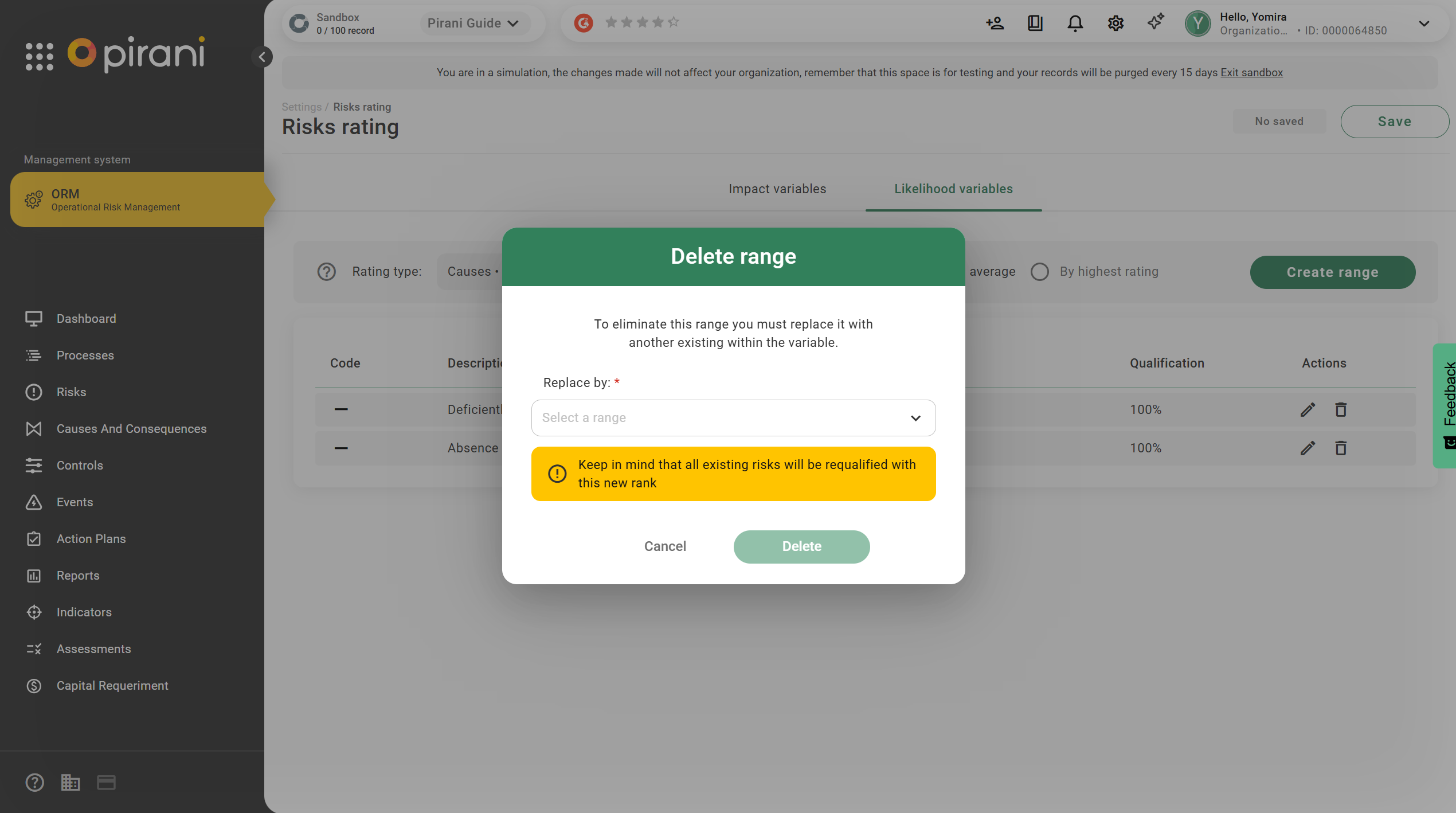
Task: Collapse the sidebar with arrow toggle
Action: [262, 57]
